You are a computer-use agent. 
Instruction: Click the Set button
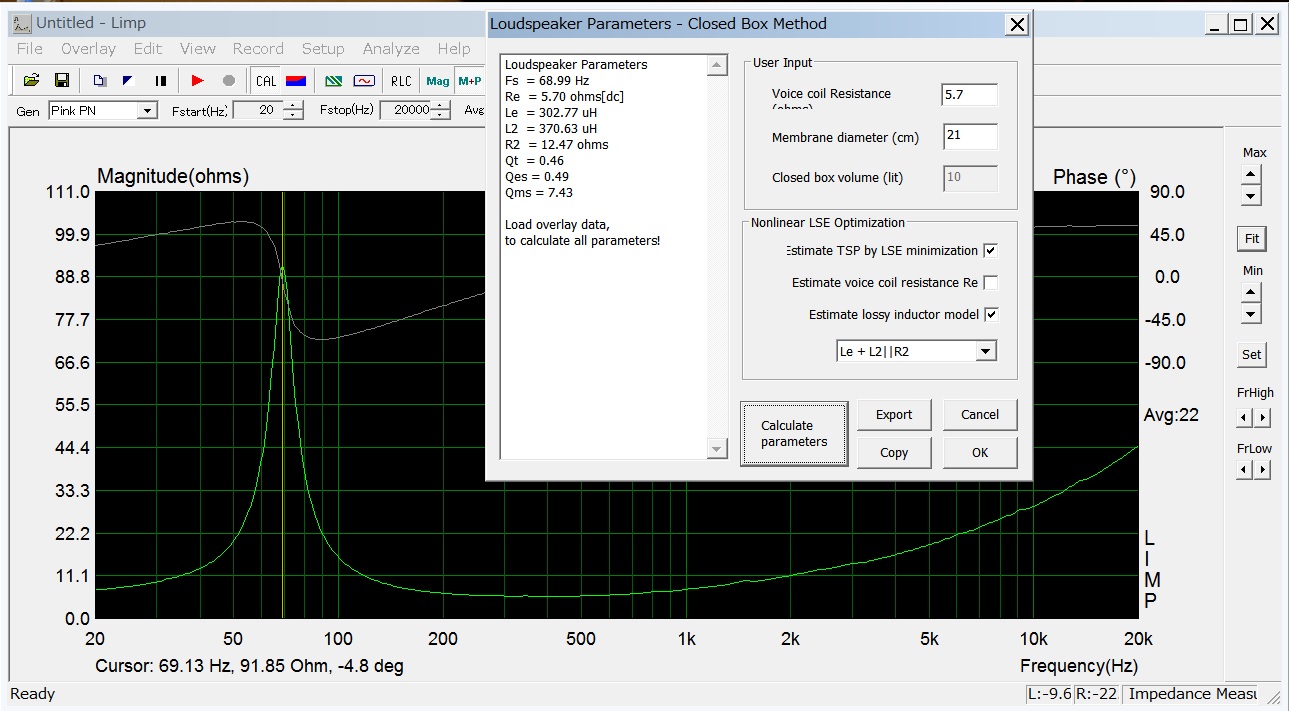click(x=1251, y=354)
